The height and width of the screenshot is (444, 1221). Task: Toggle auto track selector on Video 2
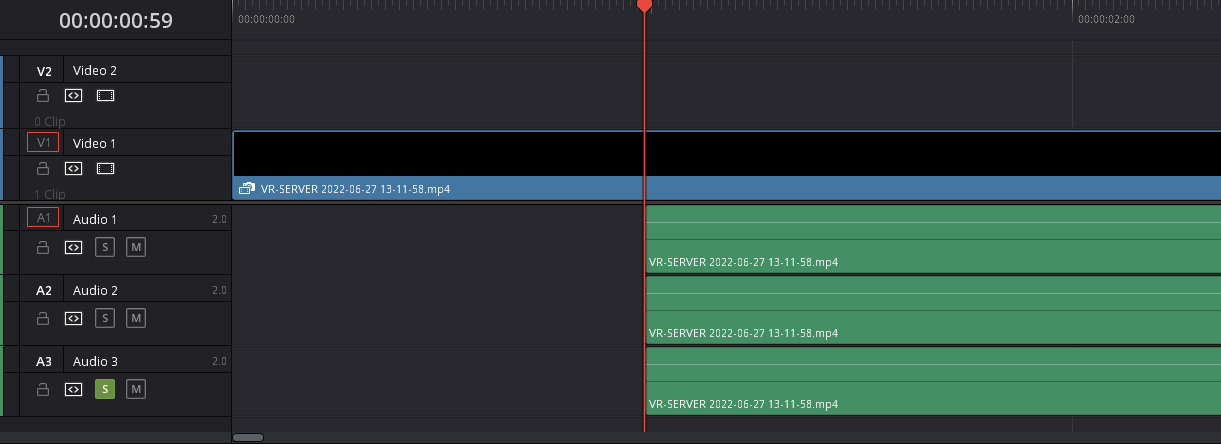coord(73,96)
